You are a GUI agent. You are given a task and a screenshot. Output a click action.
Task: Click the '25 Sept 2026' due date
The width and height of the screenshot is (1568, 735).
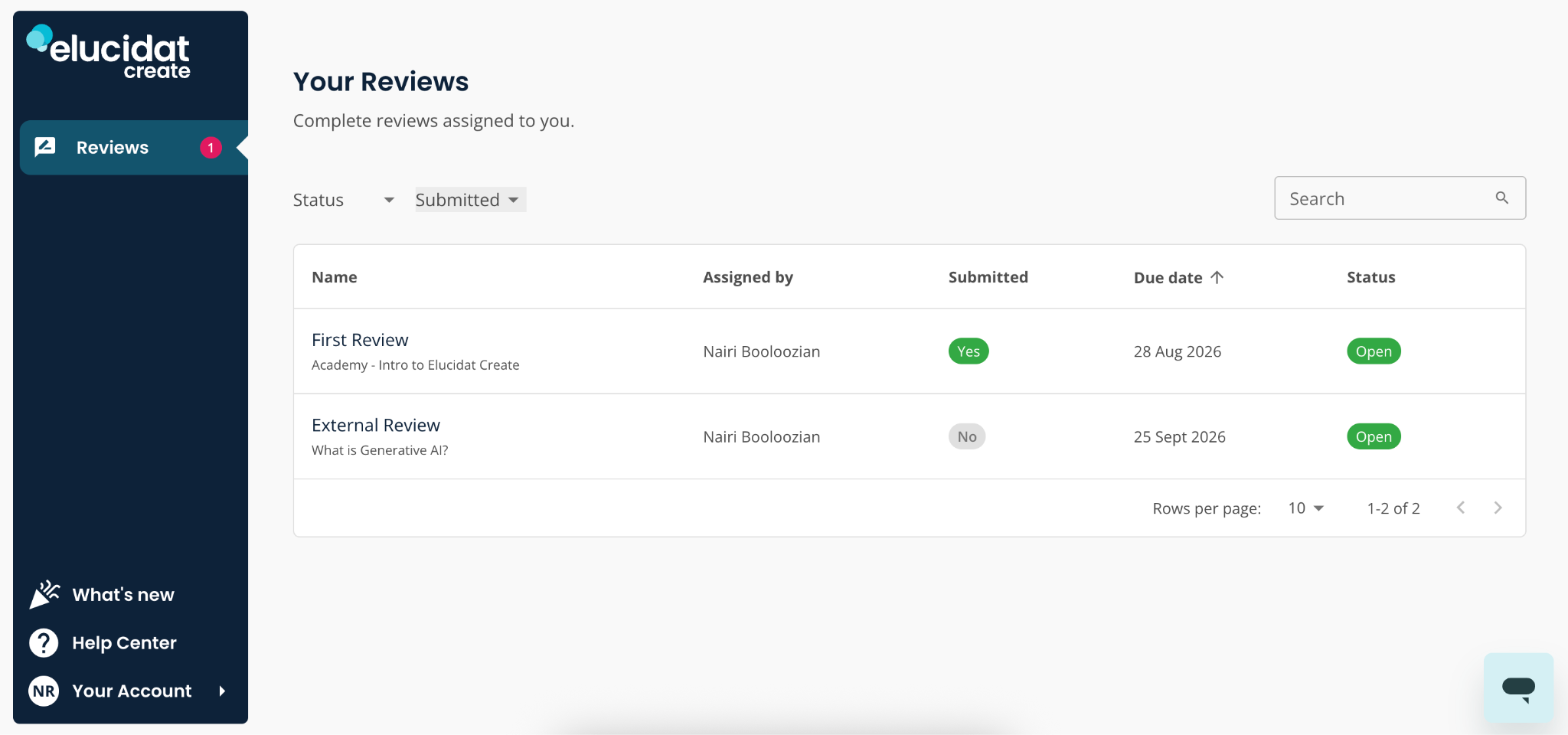[x=1180, y=436]
